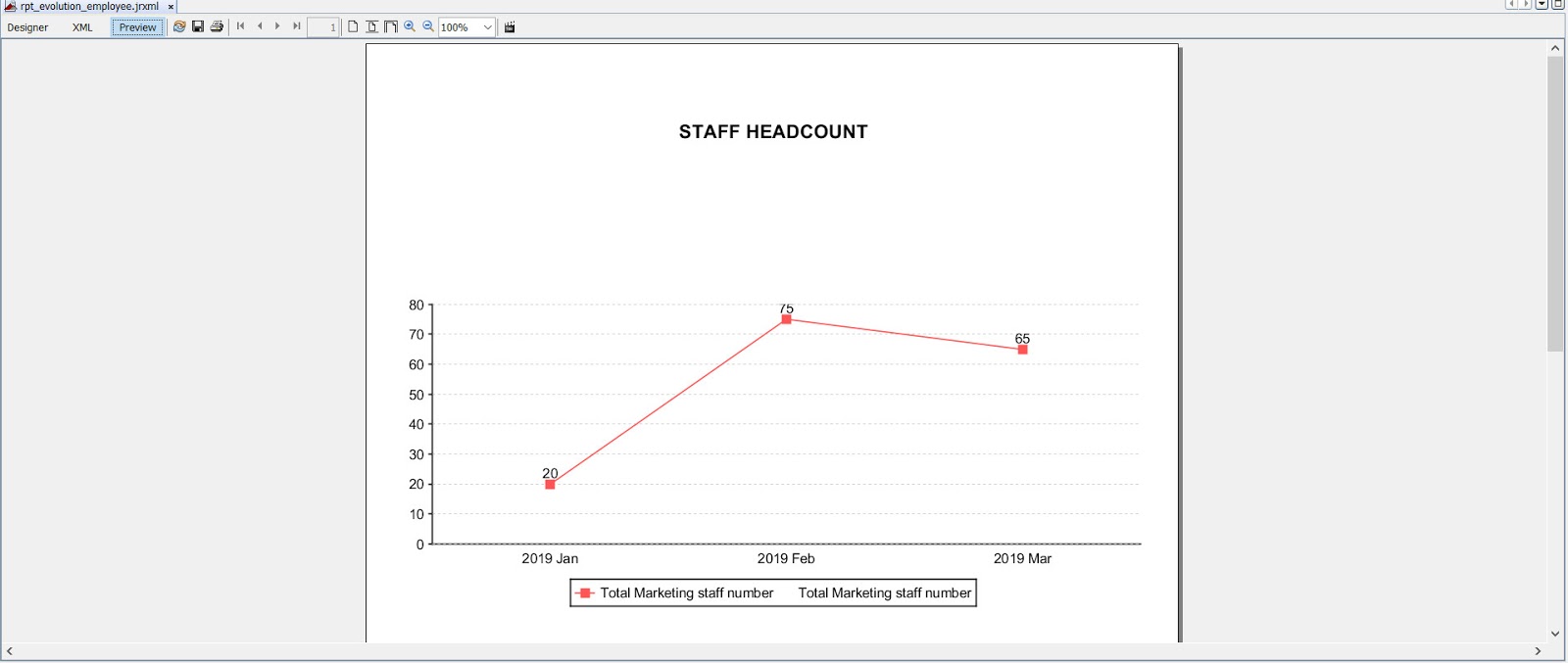
Task: Zoom out of the preview
Action: 428,26
